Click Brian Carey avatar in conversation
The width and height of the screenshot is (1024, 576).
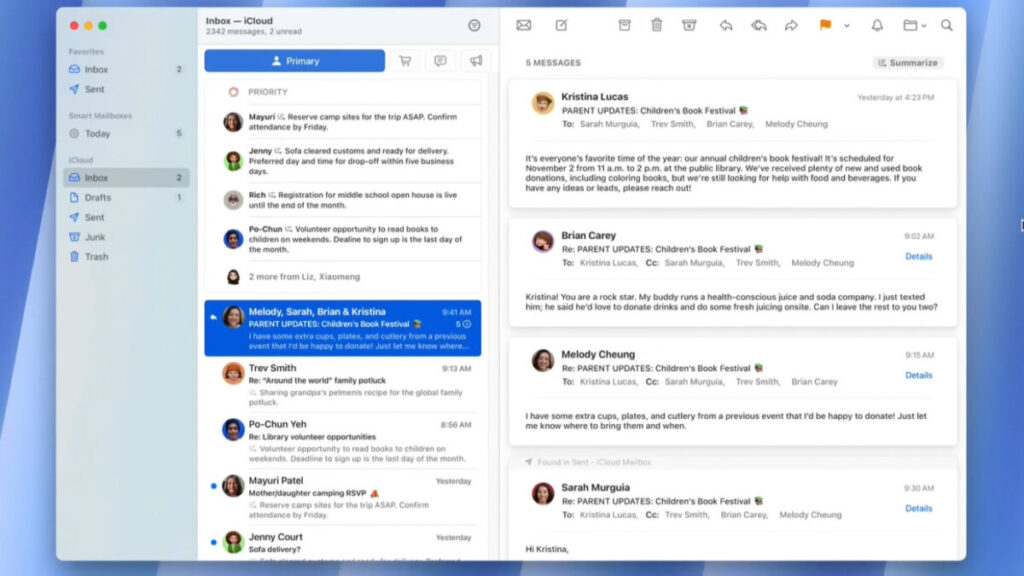[x=542, y=241]
